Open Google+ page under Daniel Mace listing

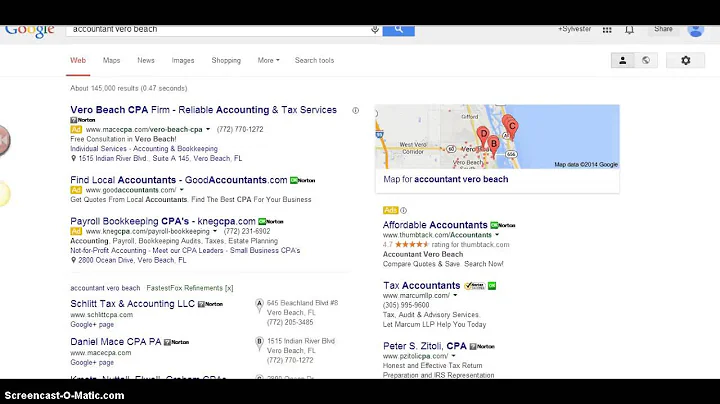(92, 363)
